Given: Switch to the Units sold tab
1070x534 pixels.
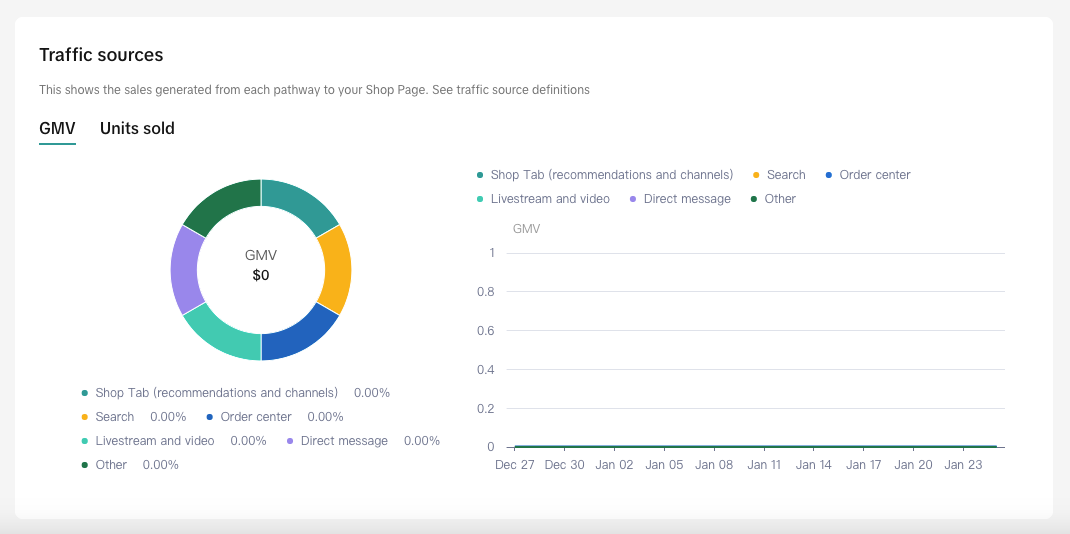Looking at the screenshot, I should (x=137, y=128).
